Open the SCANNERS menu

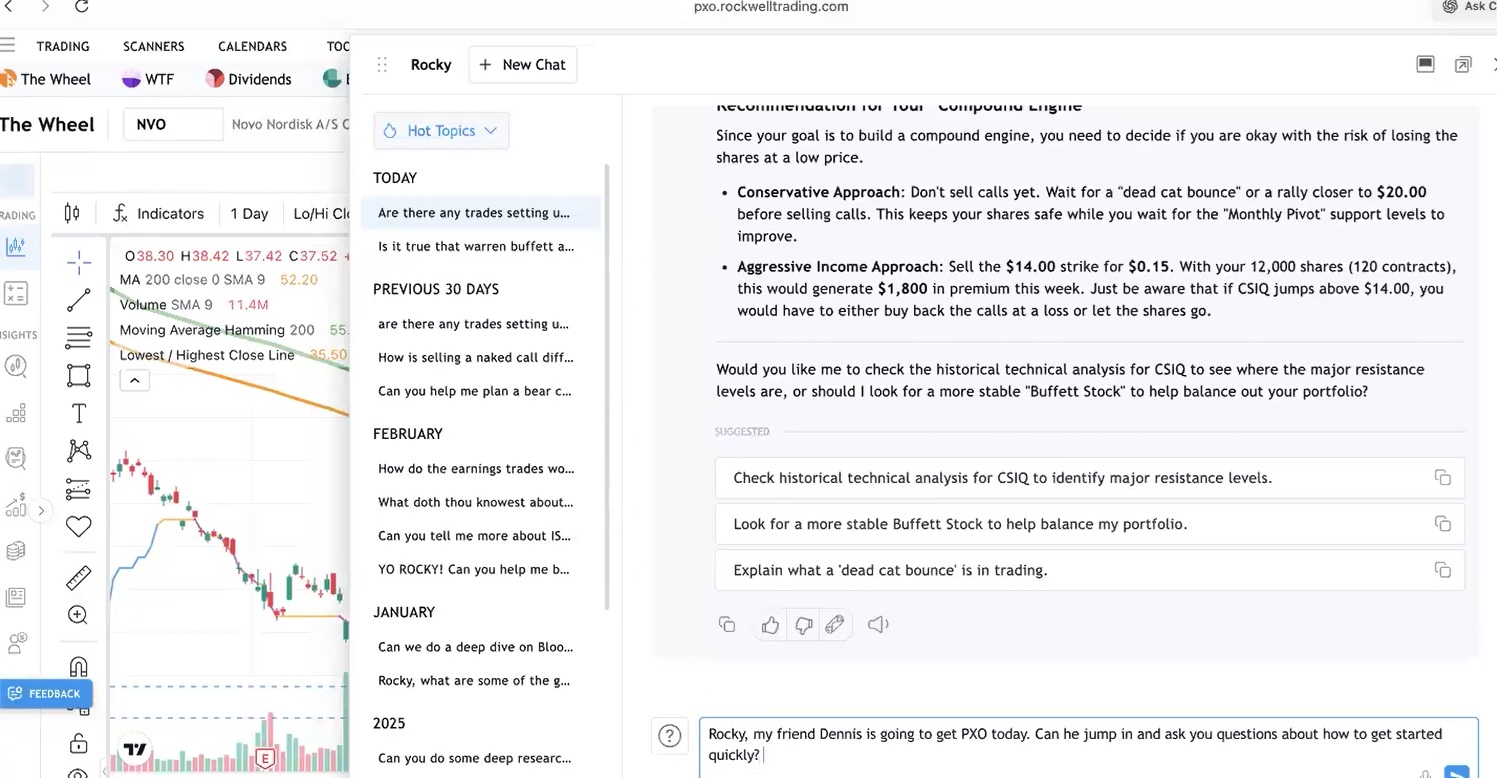(x=154, y=46)
